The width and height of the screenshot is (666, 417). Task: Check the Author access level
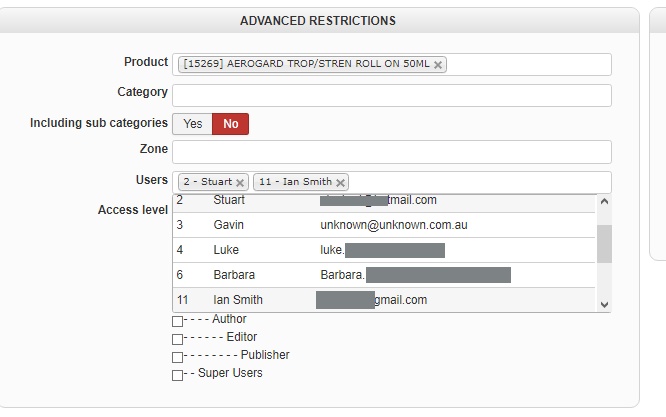pyautogui.click(x=177, y=321)
